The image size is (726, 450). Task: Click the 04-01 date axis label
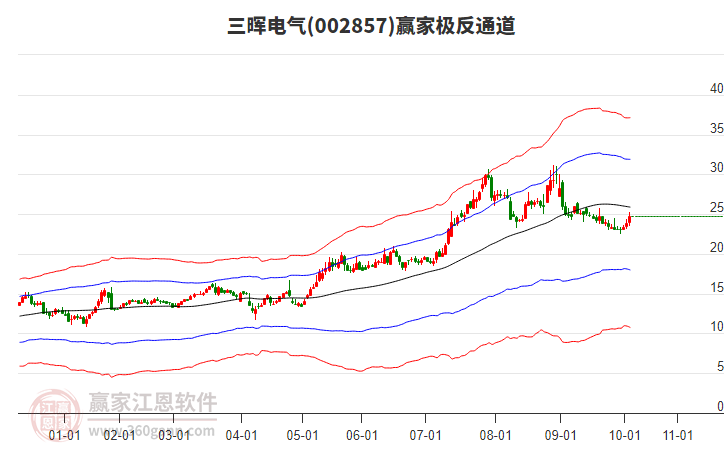241,435
